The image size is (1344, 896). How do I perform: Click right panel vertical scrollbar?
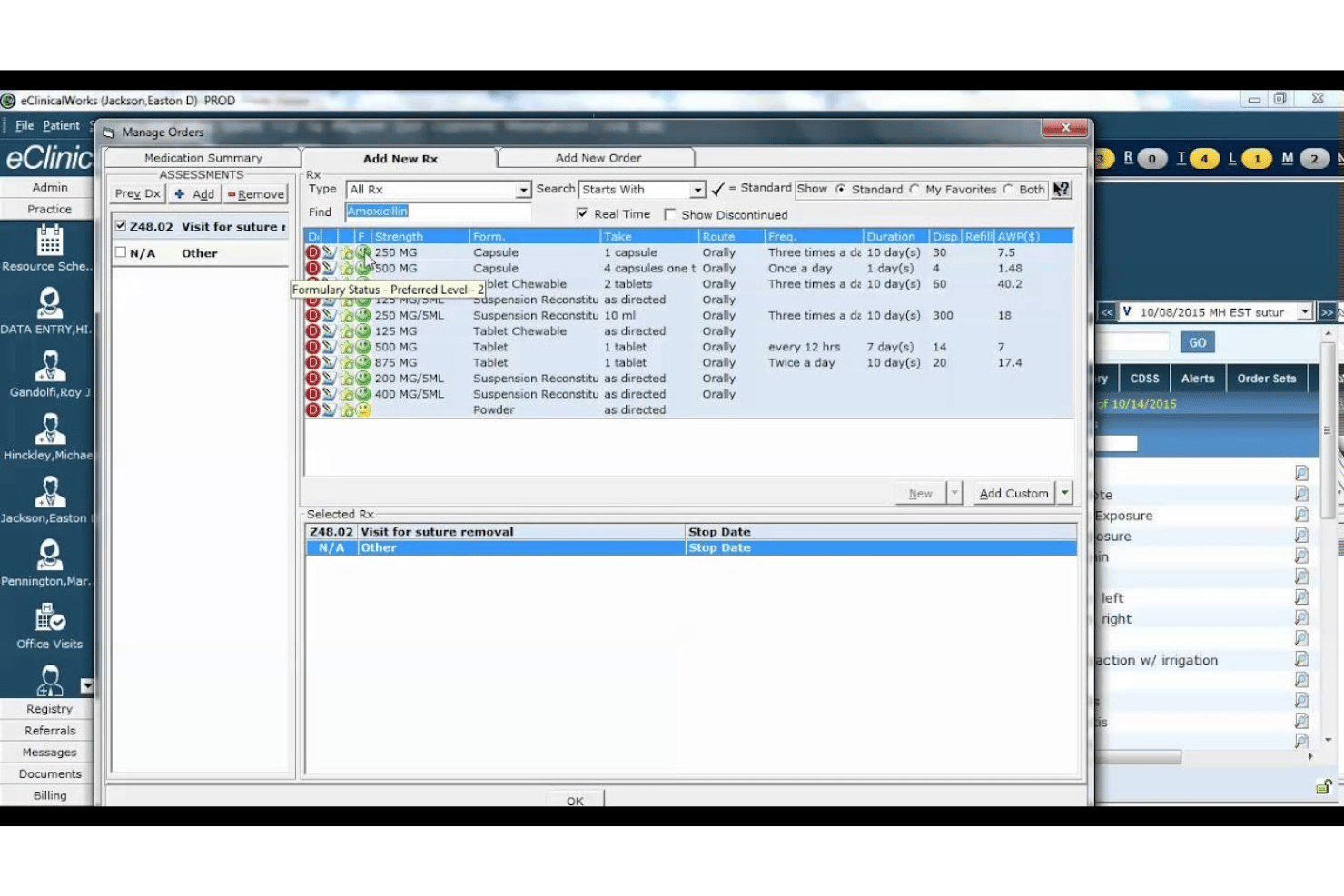[x=1329, y=429]
